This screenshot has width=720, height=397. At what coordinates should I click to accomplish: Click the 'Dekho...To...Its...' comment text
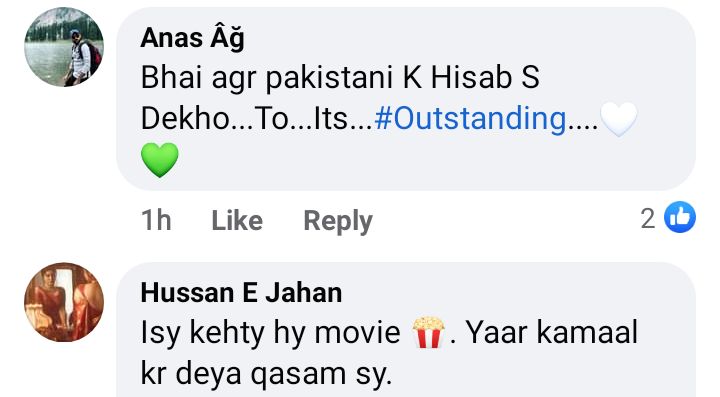click(257, 118)
